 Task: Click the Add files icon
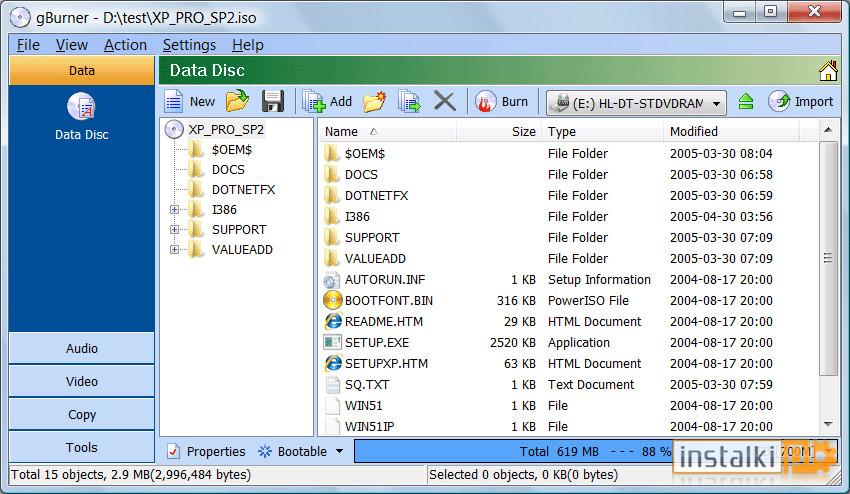pos(314,101)
